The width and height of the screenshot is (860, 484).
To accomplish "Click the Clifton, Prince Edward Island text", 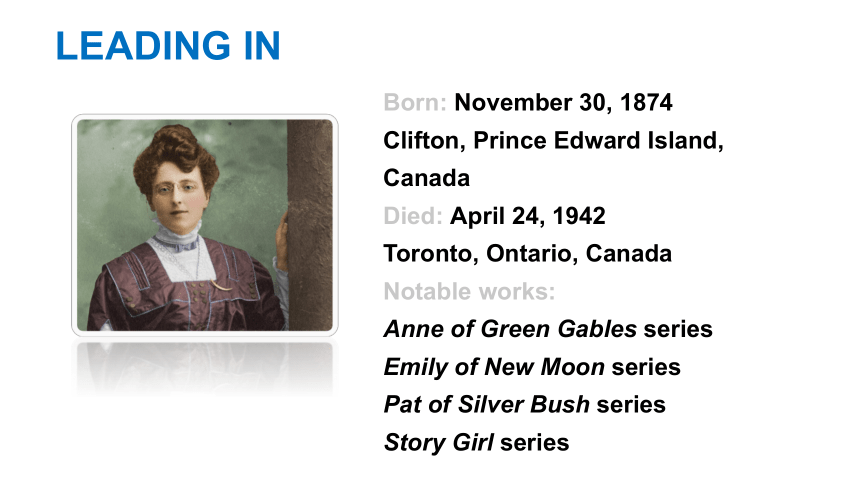I will tap(553, 140).
